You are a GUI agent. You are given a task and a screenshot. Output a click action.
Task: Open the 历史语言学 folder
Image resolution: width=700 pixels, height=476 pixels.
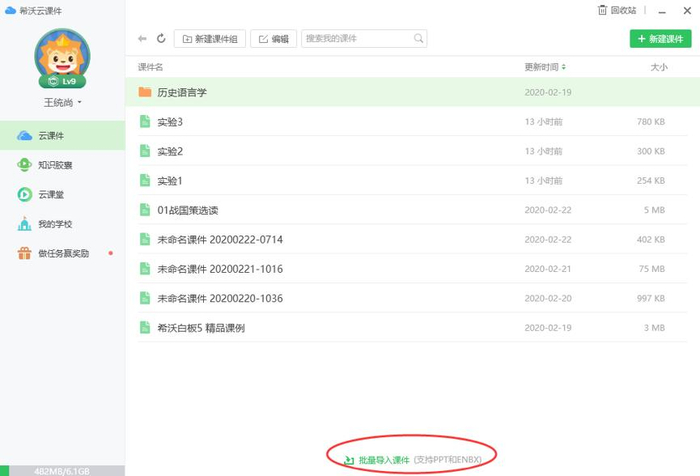[x=412, y=92]
